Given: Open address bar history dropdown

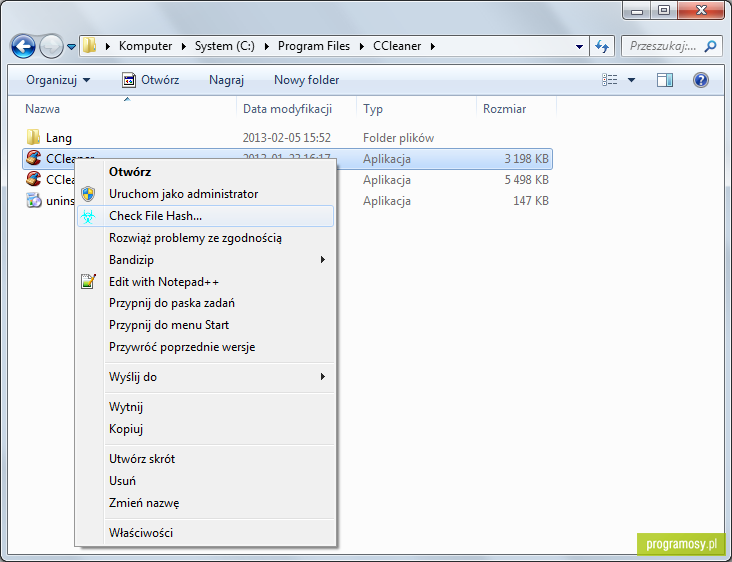Looking at the screenshot, I should click(579, 46).
